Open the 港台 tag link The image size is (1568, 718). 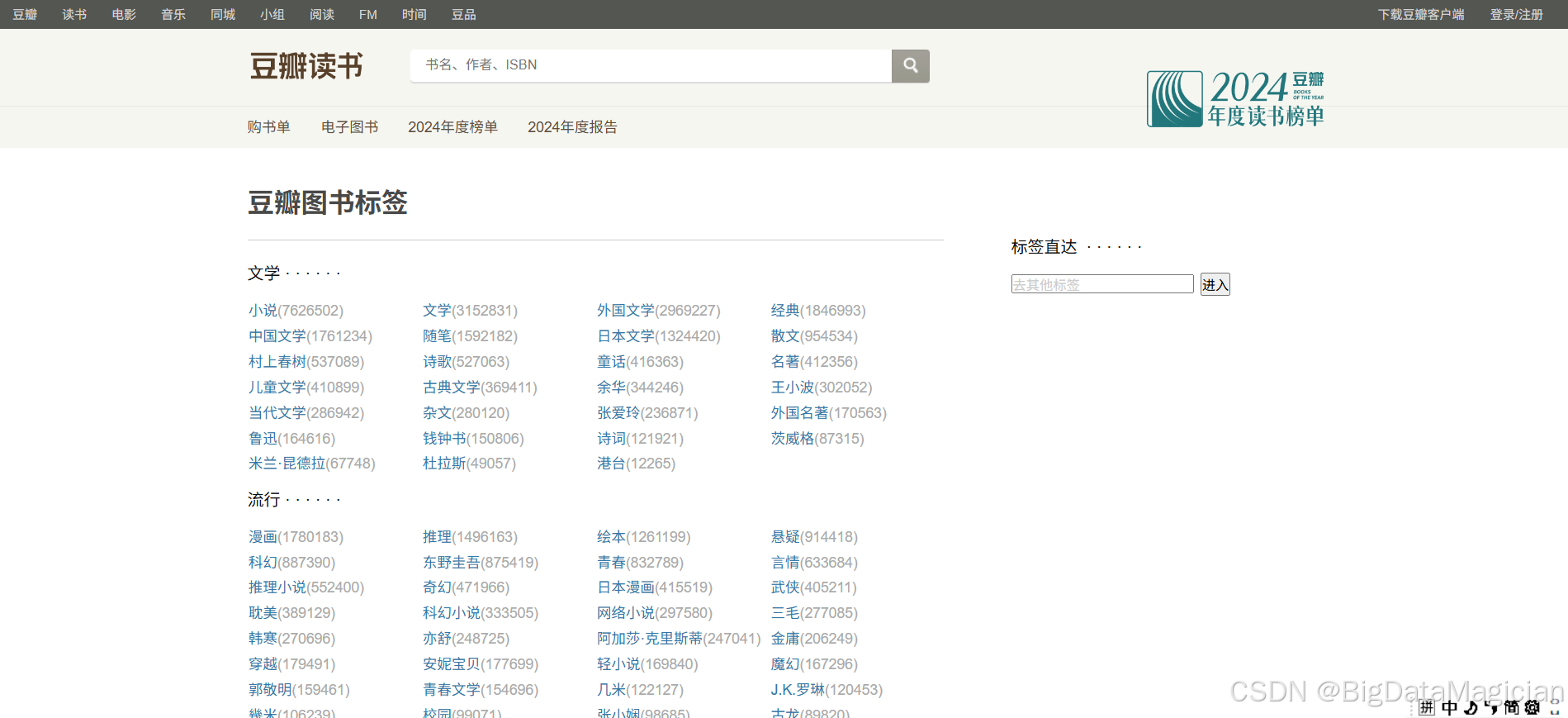(612, 464)
